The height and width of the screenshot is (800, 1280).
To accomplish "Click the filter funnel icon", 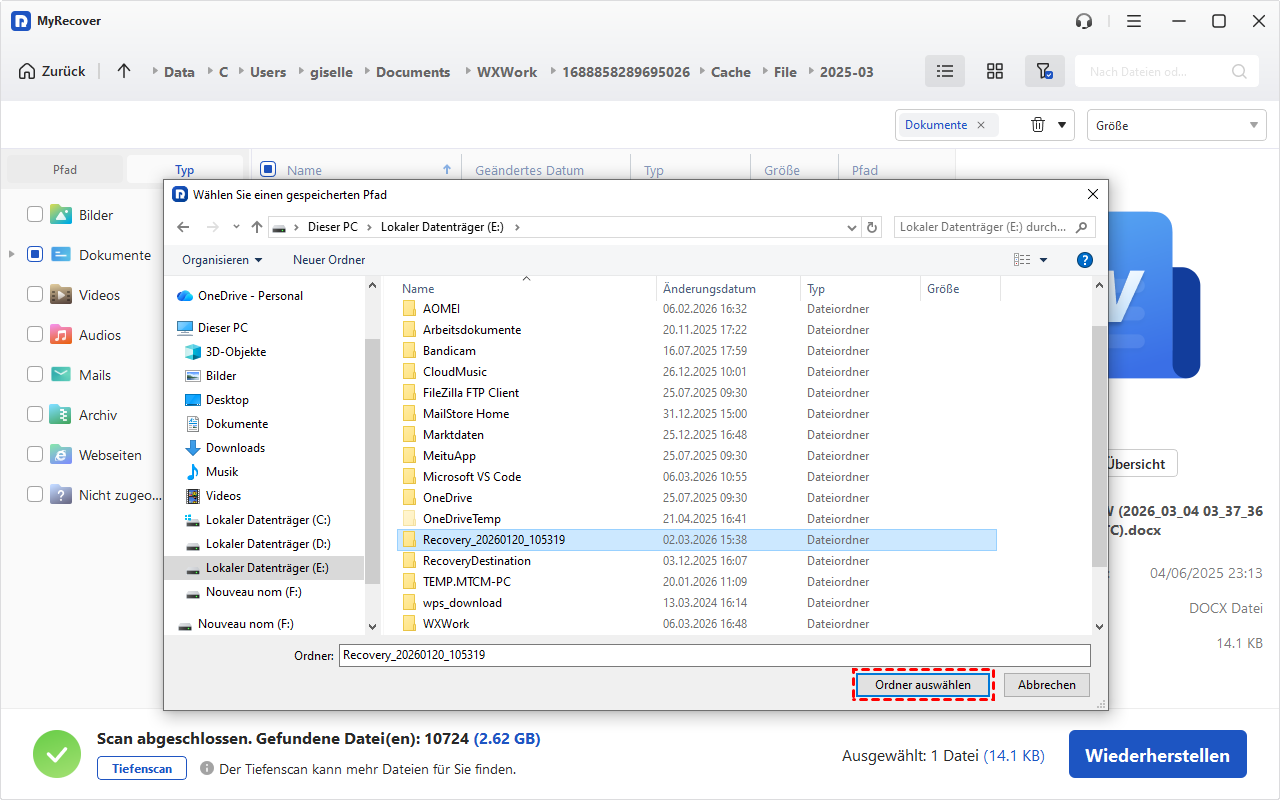I will [x=1044, y=71].
